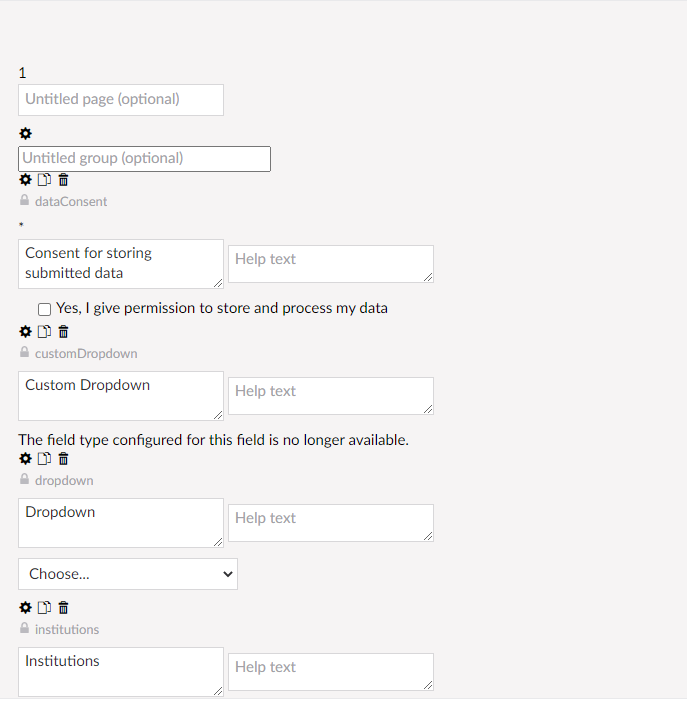Click Help text box next to Institutions
Screen dimensions: 687x705
331,672
